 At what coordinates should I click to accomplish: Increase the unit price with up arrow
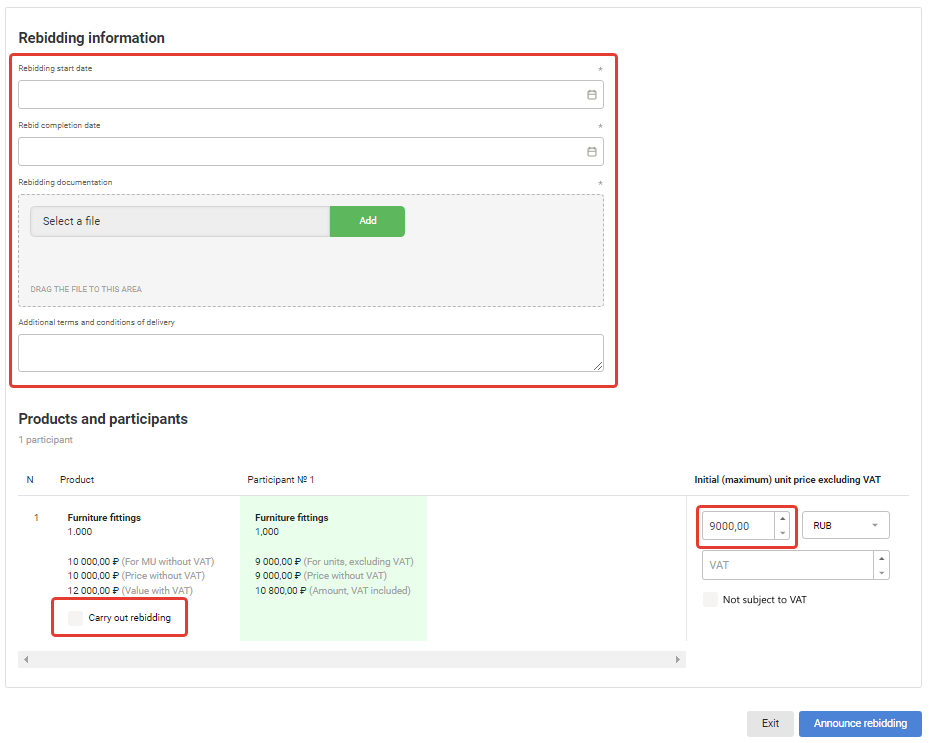pos(782,518)
